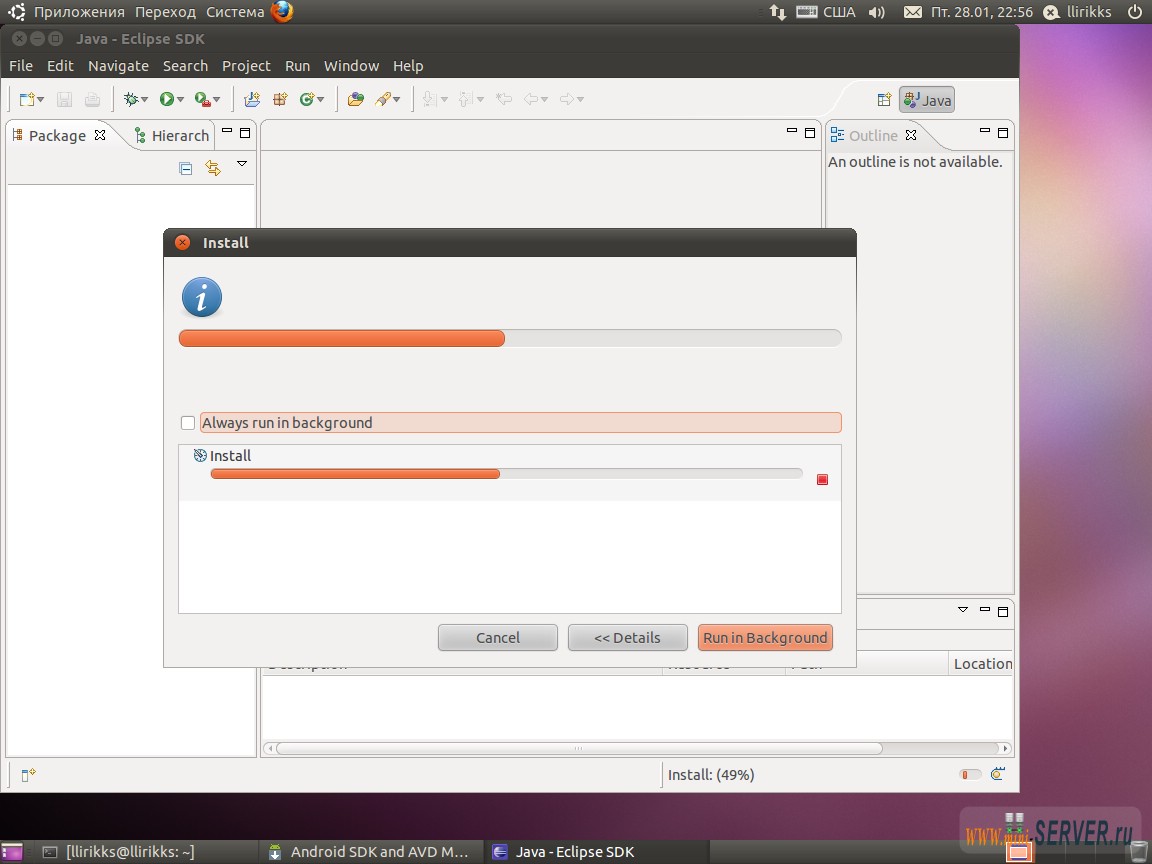Click the Location column header
This screenshot has height=864, width=1152.
point(982,663)
